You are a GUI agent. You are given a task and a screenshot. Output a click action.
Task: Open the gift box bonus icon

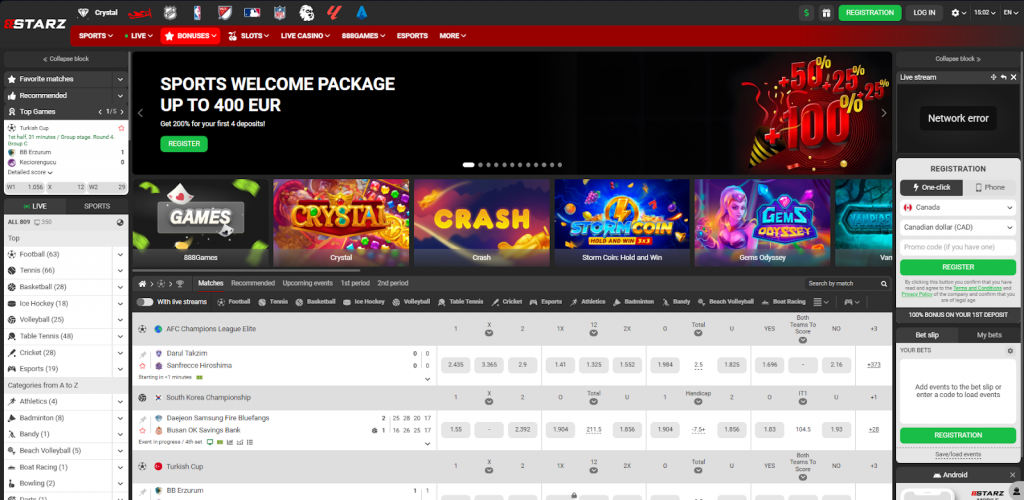pos(826,12)
